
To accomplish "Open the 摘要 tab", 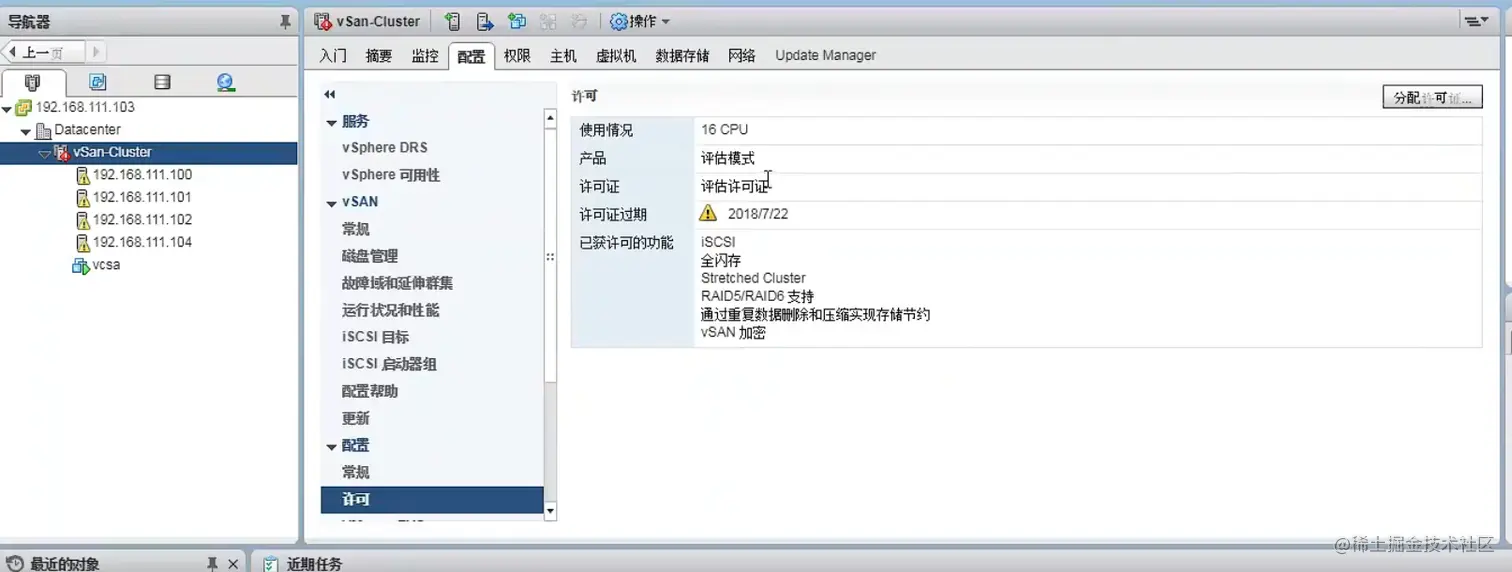I will pos(379,56).
